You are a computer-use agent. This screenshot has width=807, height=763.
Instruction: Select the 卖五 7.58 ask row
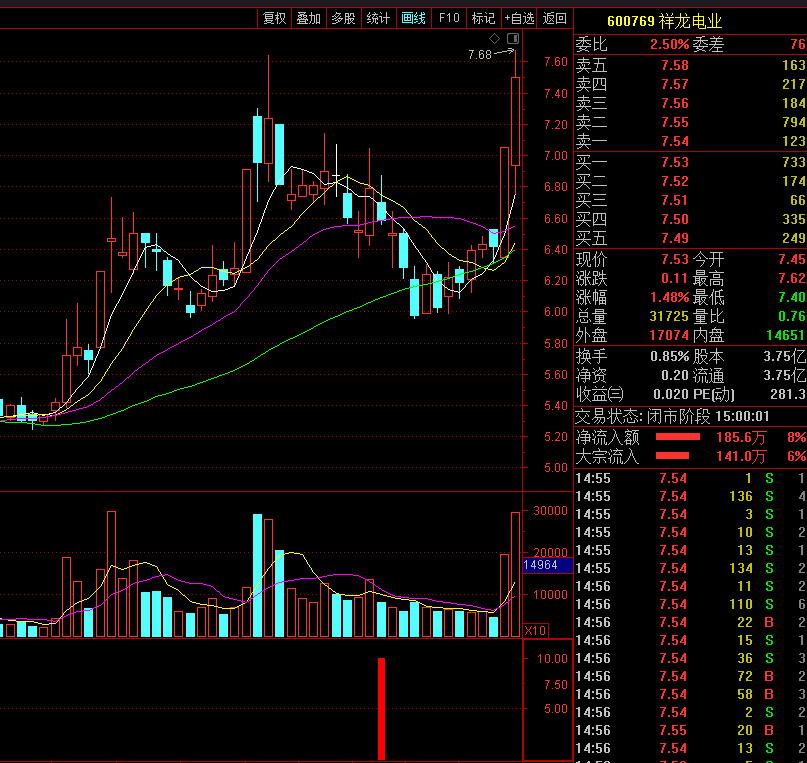(x=690, y=65)
